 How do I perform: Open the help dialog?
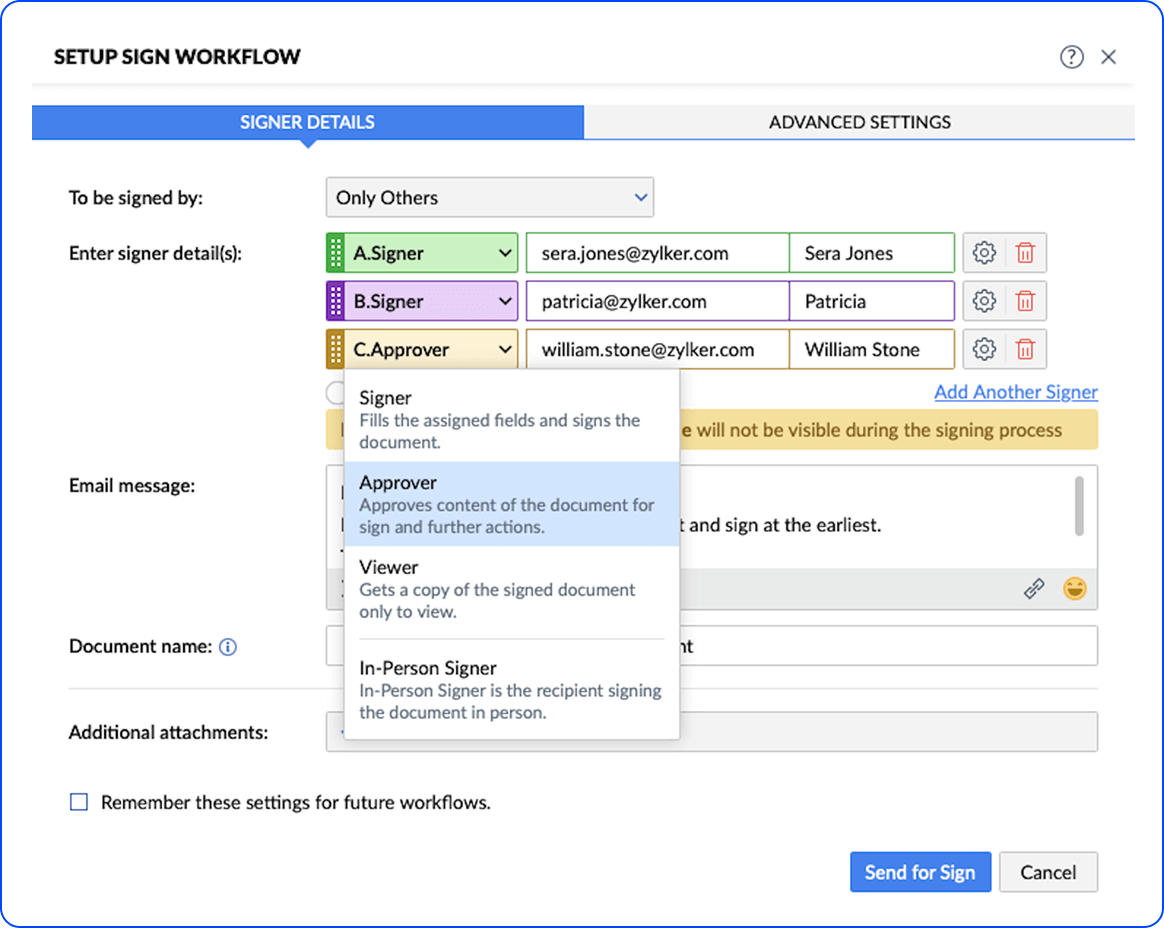point(1071,57)
